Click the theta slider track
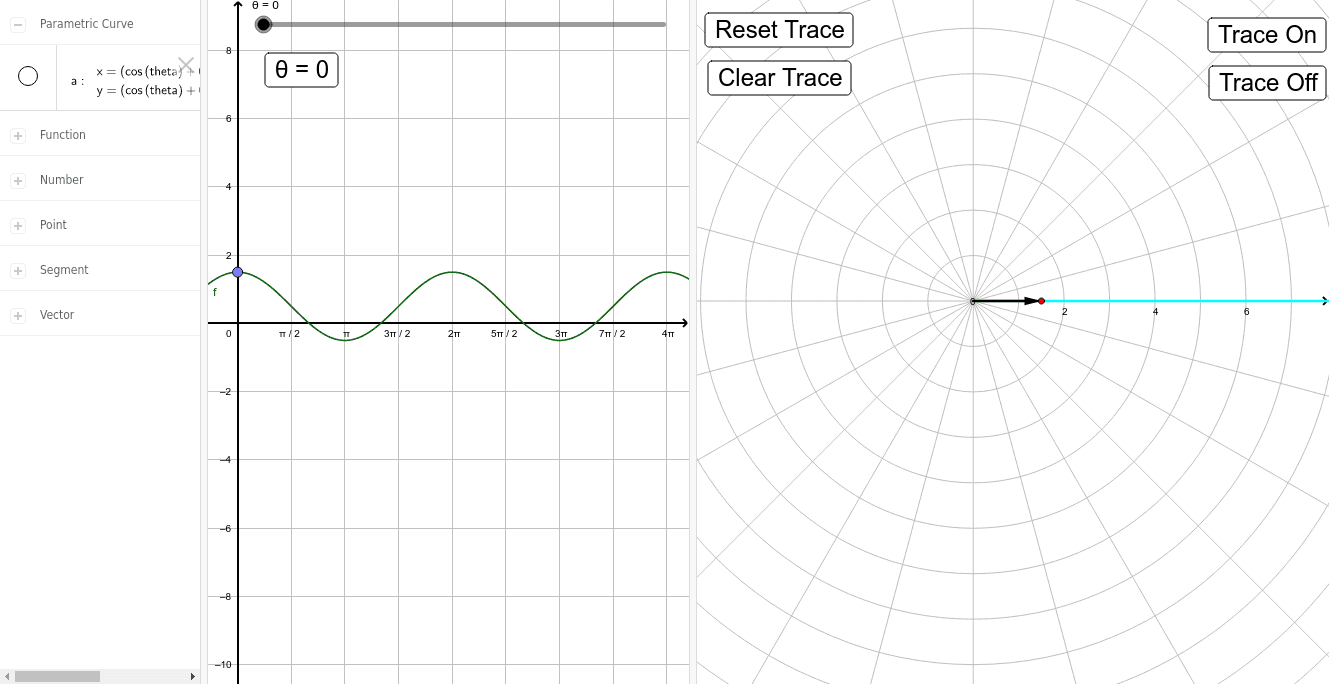The width and height of the screenshot is (1331, 686). coord(465,24)
